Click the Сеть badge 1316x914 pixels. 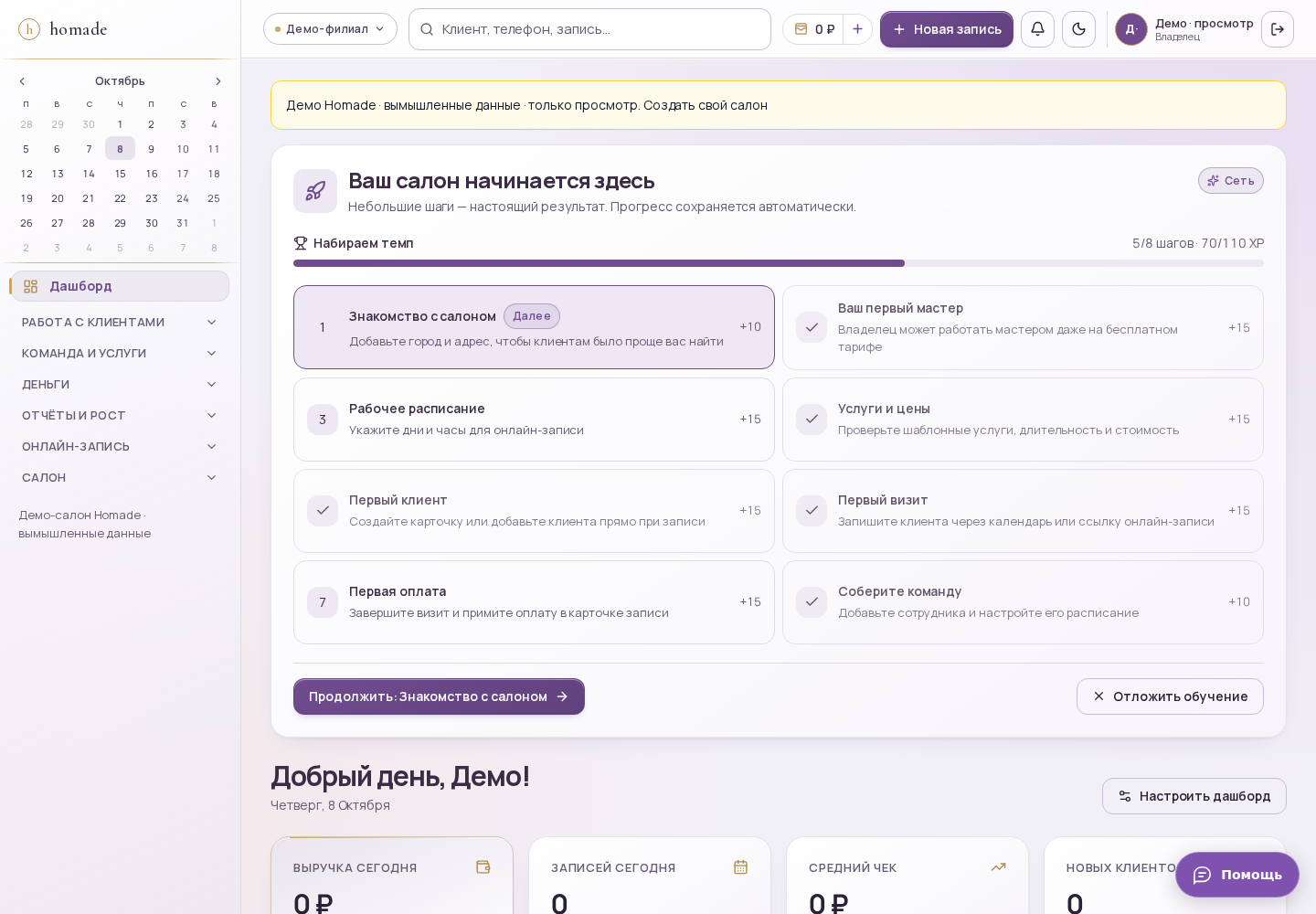pyautogui.click(x=1230, y=181)
